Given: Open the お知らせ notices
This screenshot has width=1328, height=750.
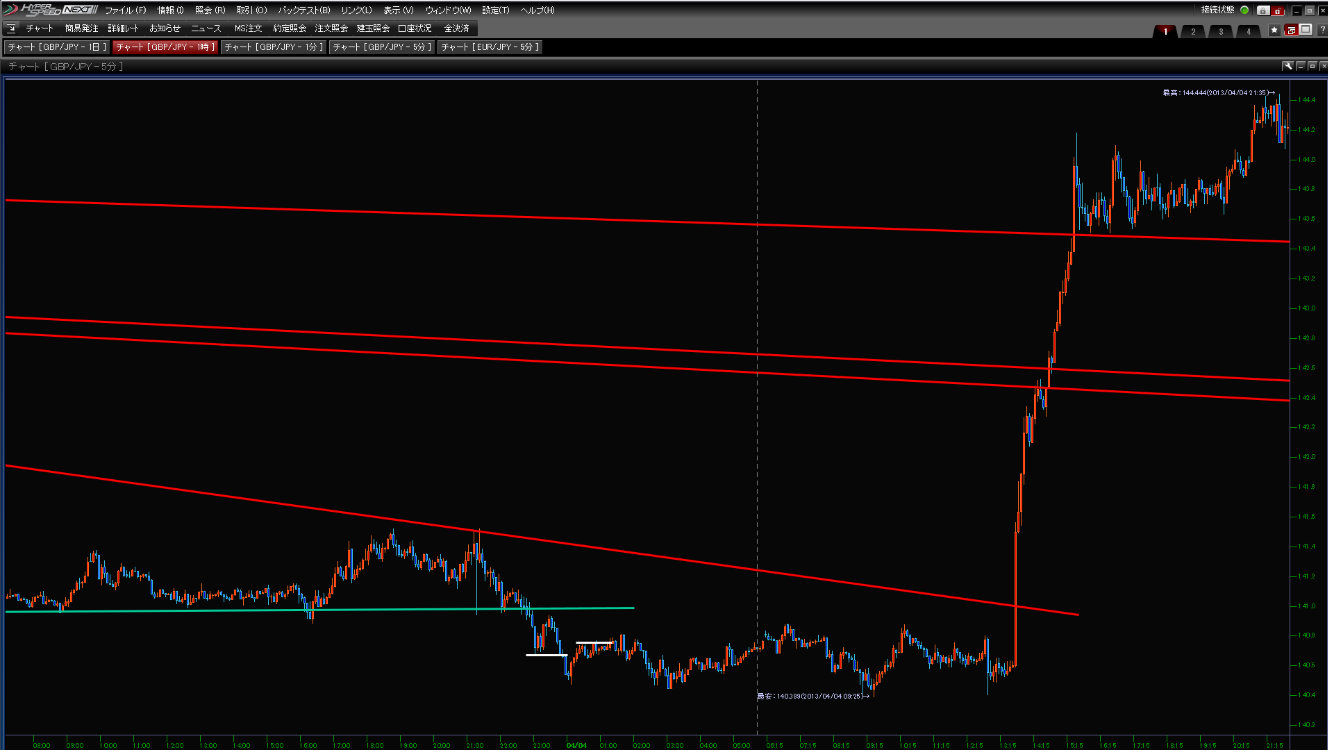Looking at the screenshot, I should coord(165,28).
